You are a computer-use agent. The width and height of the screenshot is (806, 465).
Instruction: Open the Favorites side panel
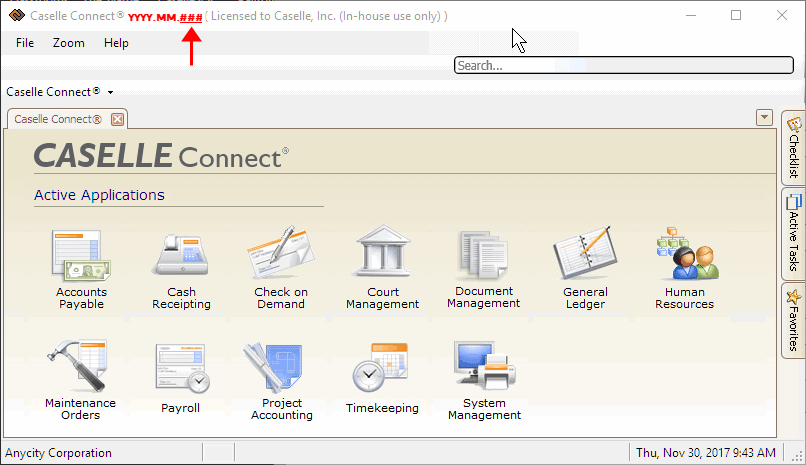794,320
